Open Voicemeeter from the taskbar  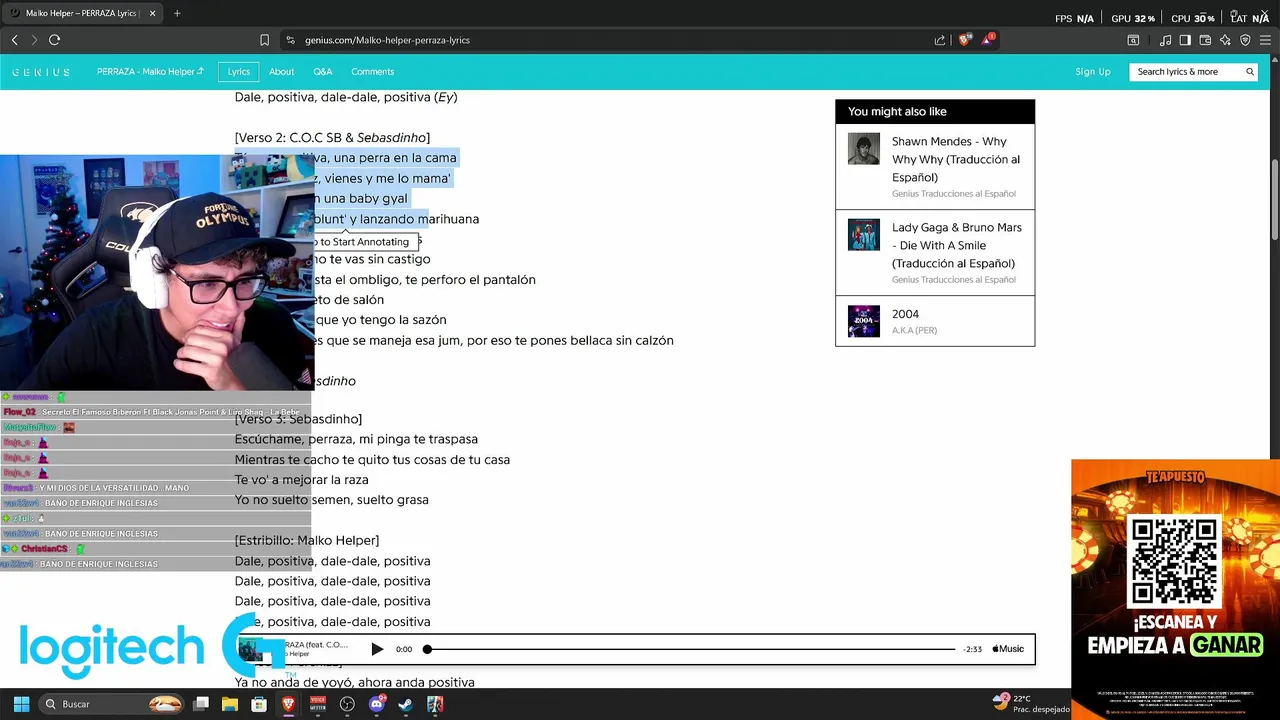[x=318, y=704]
